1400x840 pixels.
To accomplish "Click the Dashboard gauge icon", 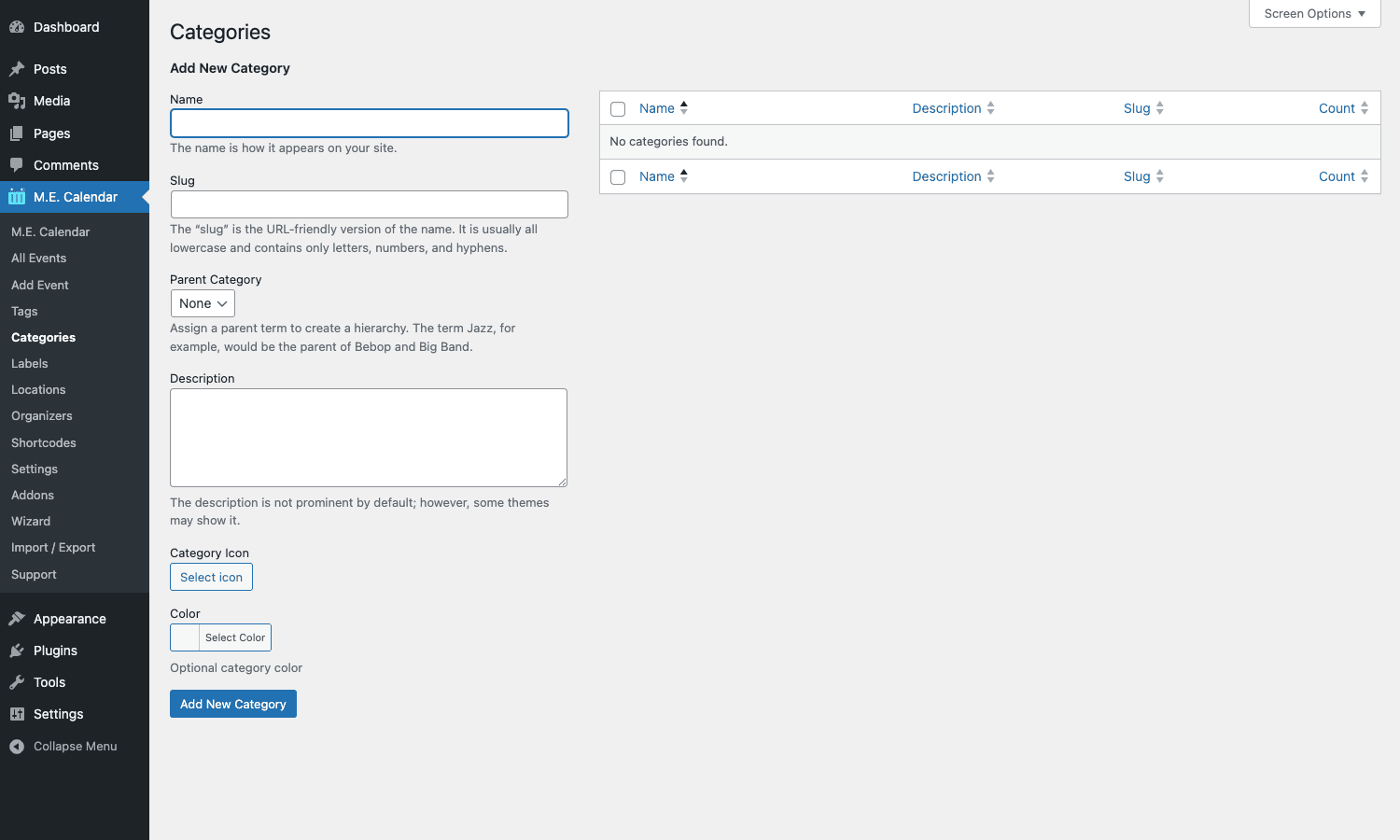I will 17,27.
